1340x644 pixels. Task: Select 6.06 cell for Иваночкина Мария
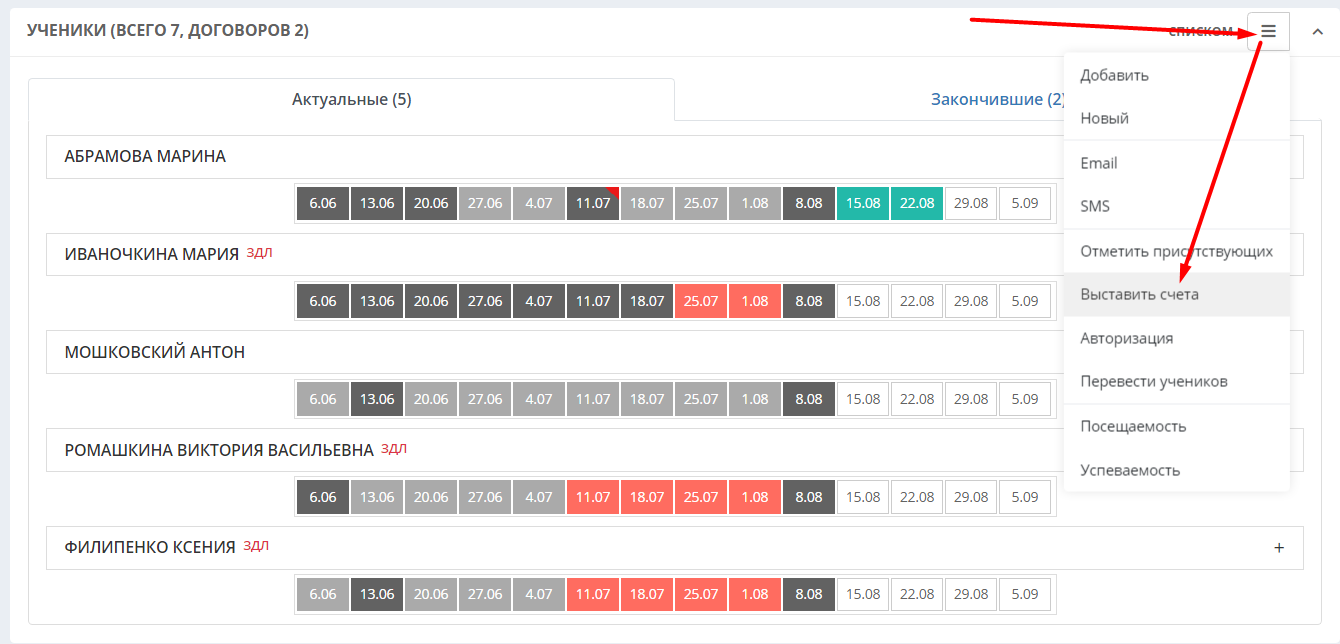point(323,301)
